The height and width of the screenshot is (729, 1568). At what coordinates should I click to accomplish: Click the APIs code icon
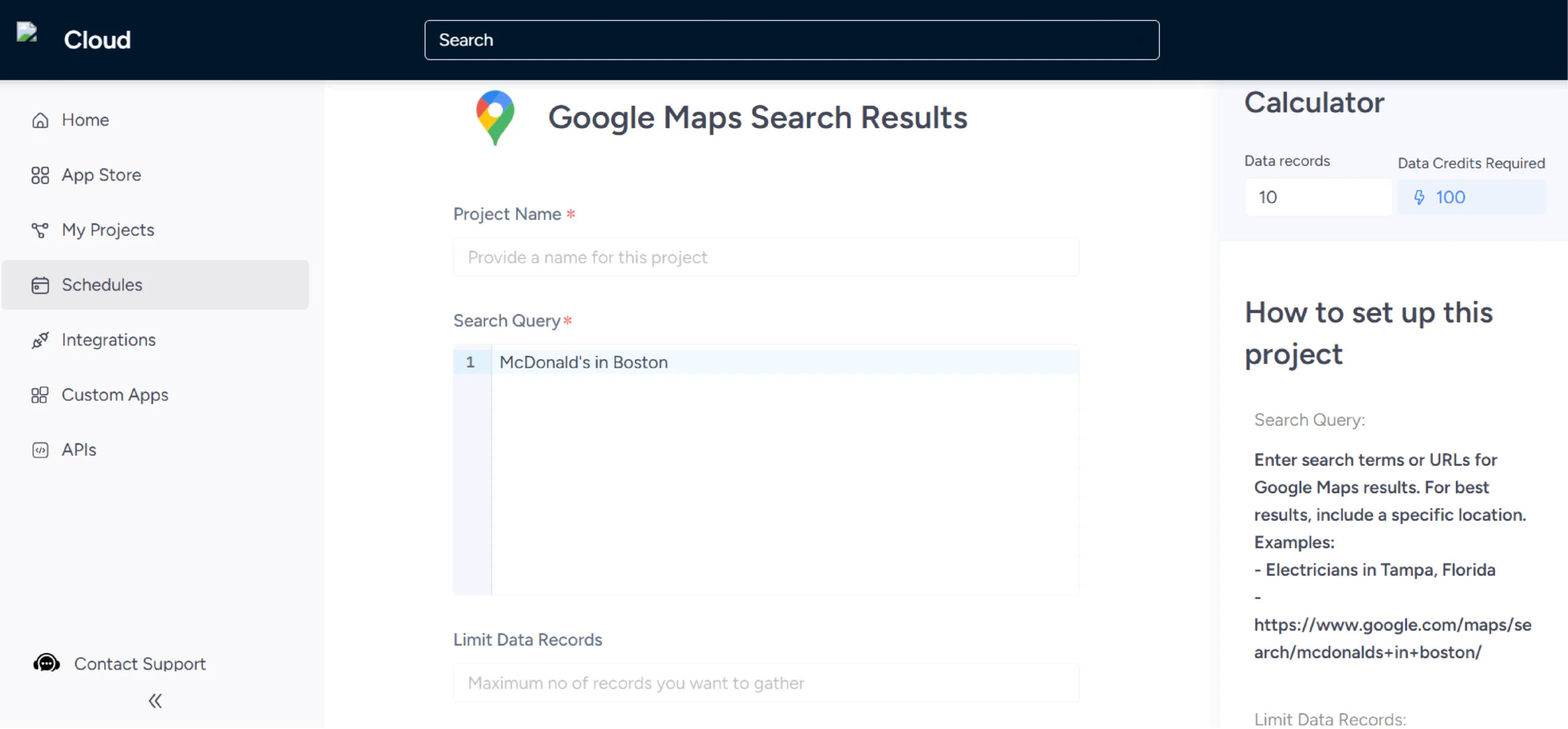(40, 450)
